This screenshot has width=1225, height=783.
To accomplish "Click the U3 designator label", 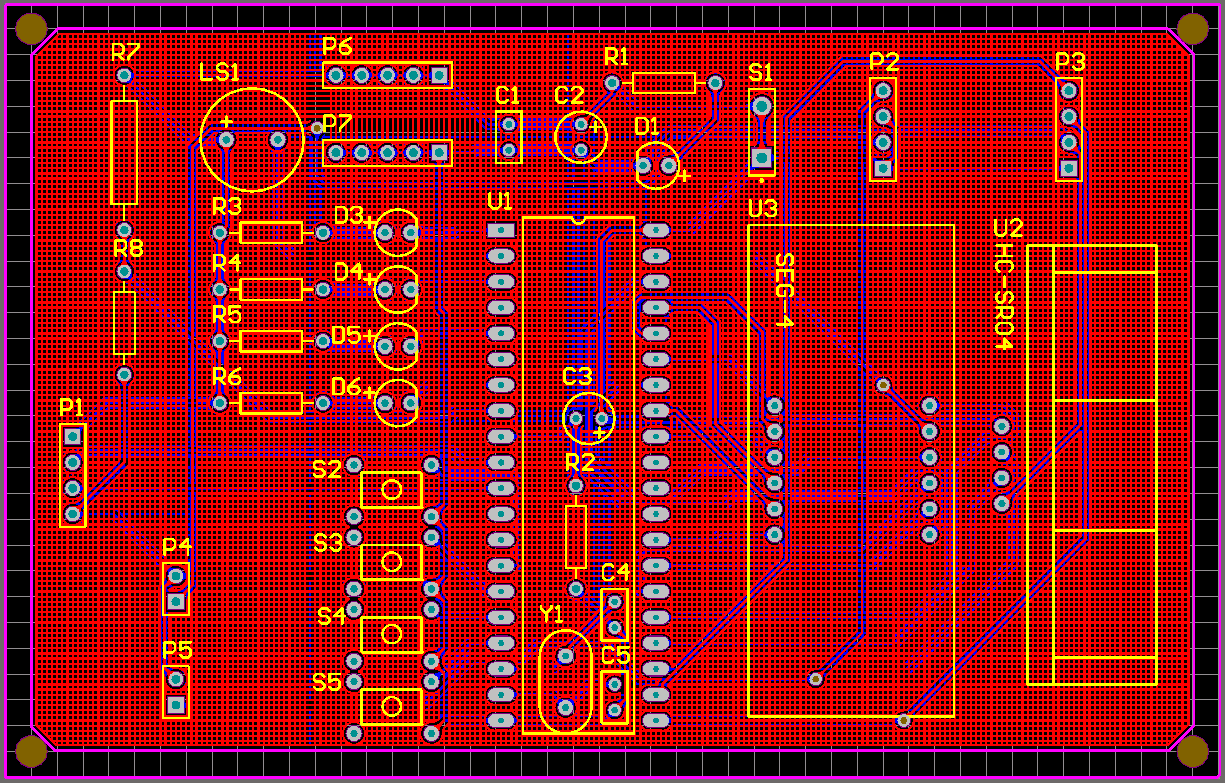I will click(763, 209).
